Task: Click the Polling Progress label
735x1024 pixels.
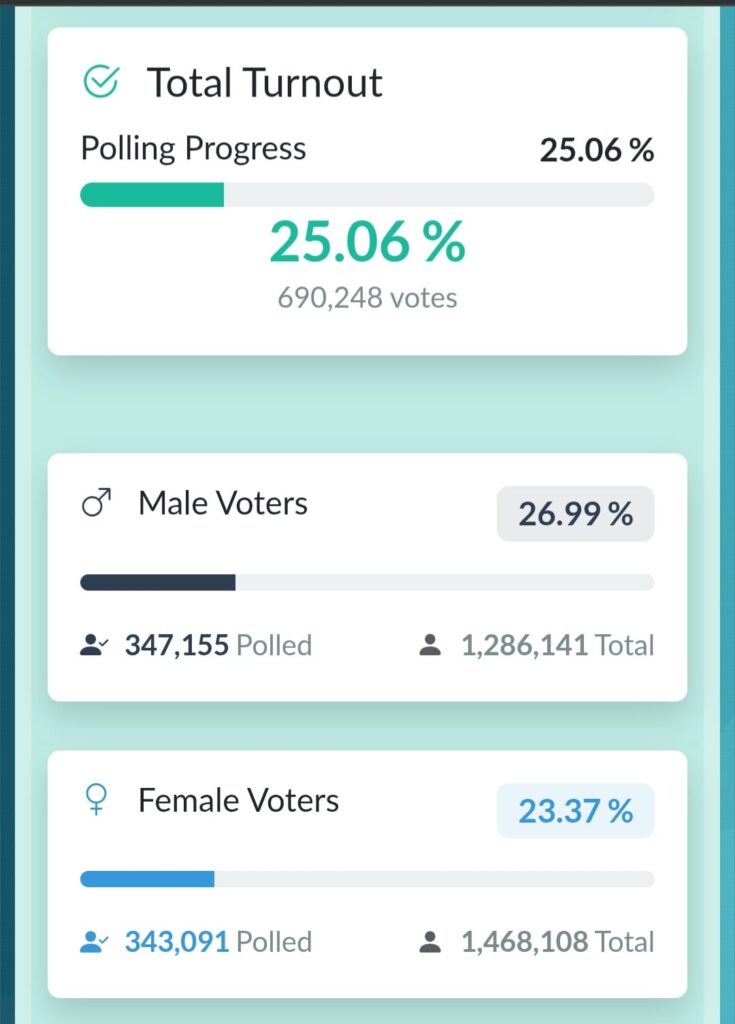Action: [193, 149]
